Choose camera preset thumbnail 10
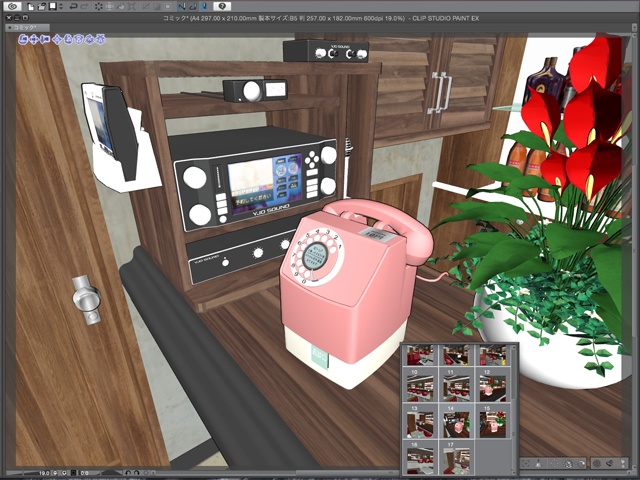Viewport: 640px width, 480px height. point(420,387)
